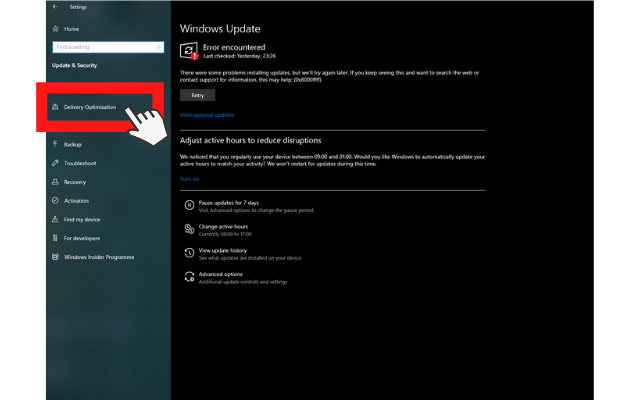Viewport: 640px width, 400px height.
Task: Click 'Visit Advanced options to change' text
Action: click(256, 211)
